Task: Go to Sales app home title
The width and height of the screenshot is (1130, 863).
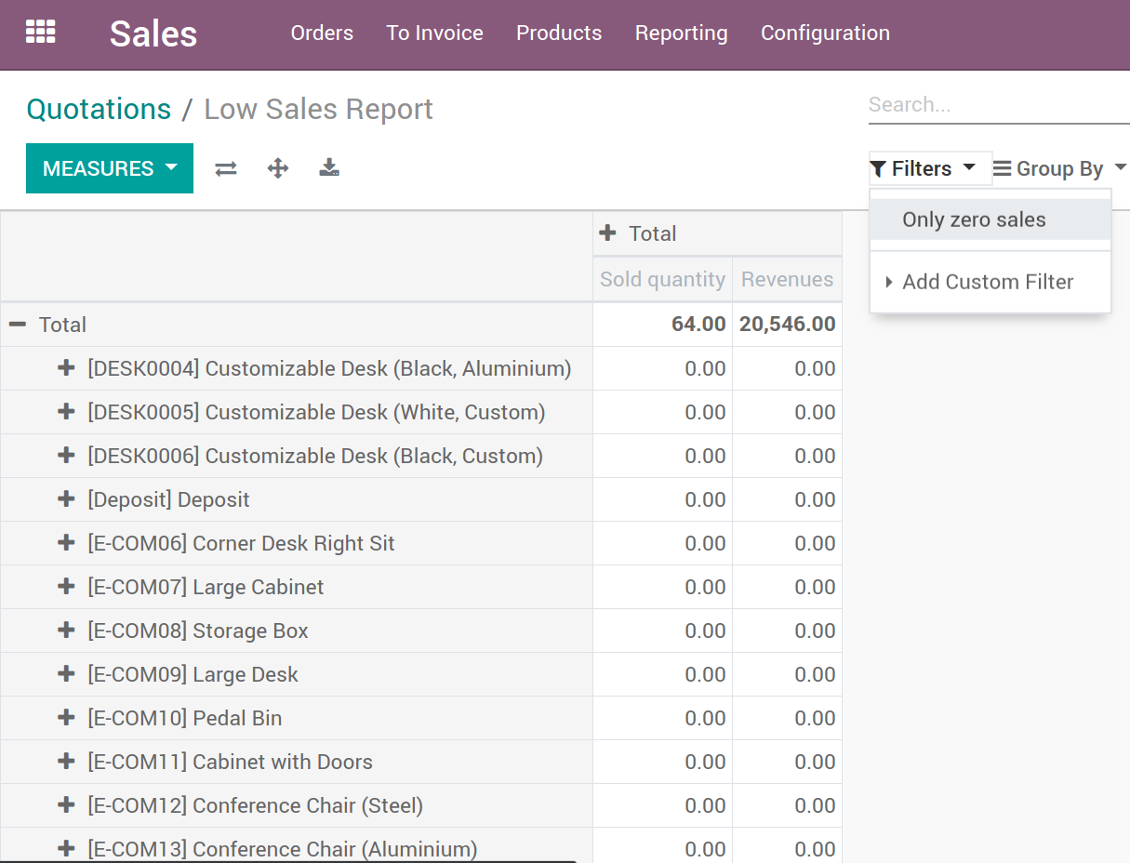Action: tap(154, 34)
